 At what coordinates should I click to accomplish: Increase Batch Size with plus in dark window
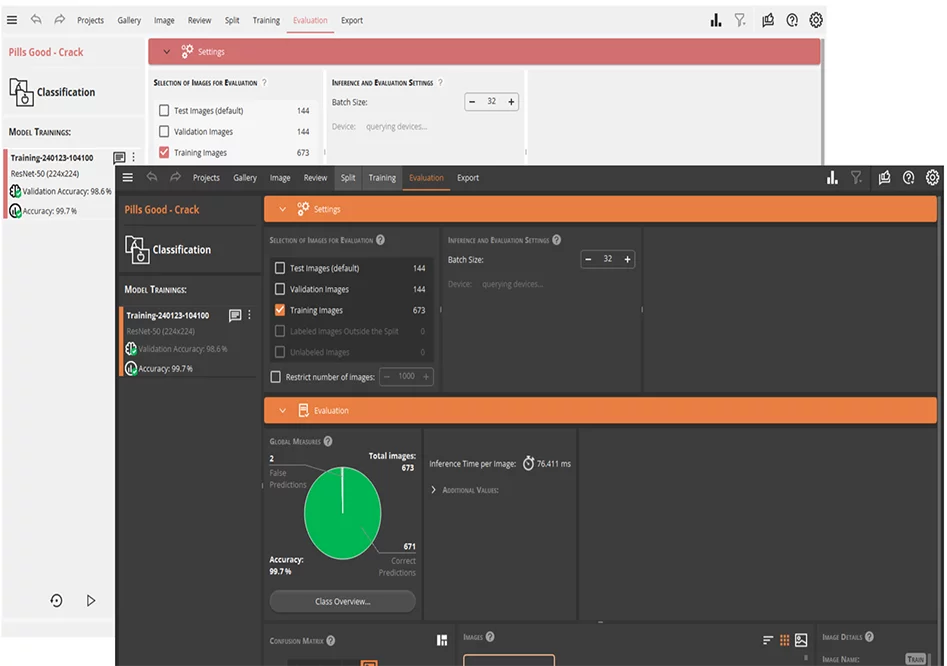pos(627,259)
